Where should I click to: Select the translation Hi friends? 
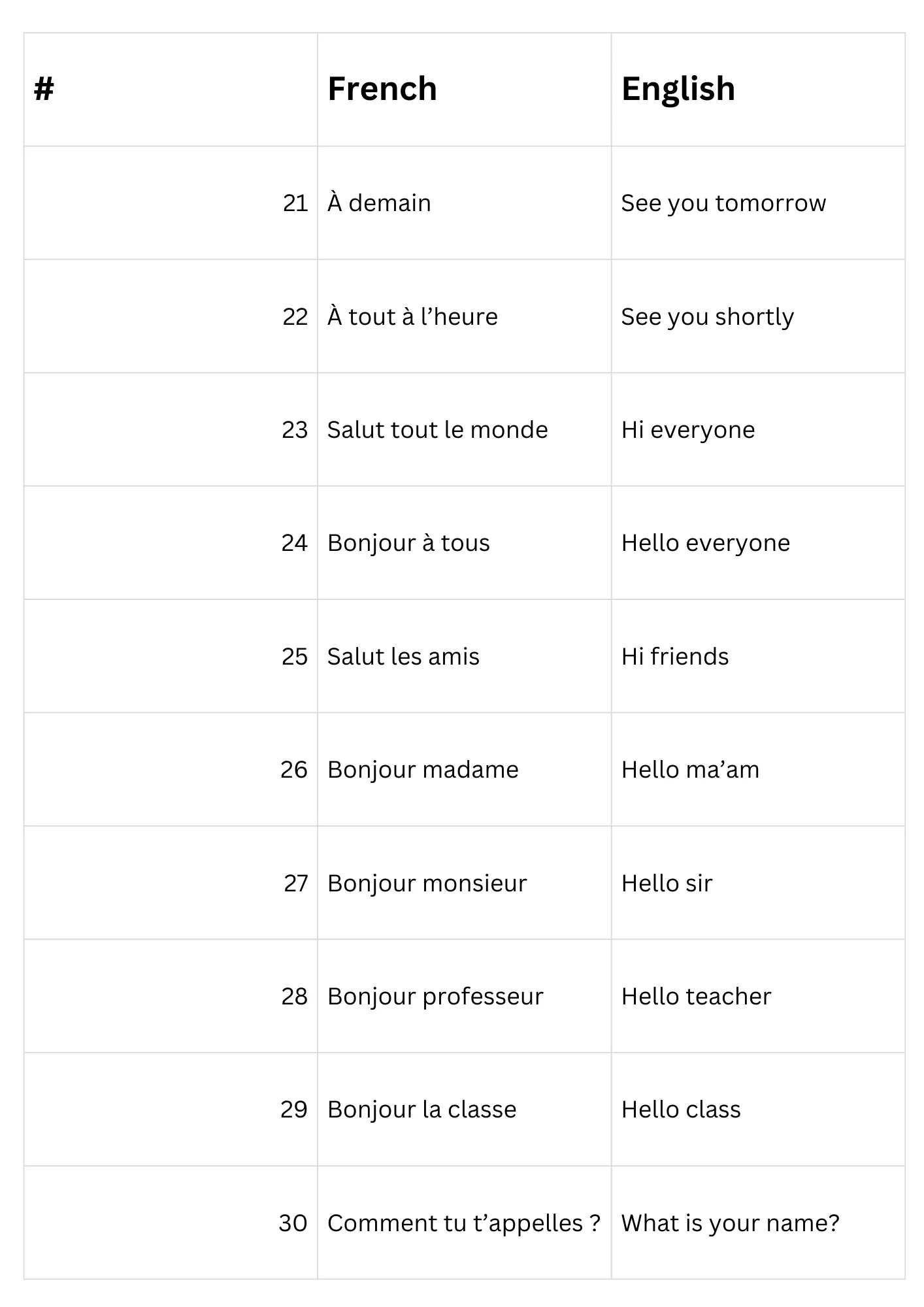tap(675, 657)
